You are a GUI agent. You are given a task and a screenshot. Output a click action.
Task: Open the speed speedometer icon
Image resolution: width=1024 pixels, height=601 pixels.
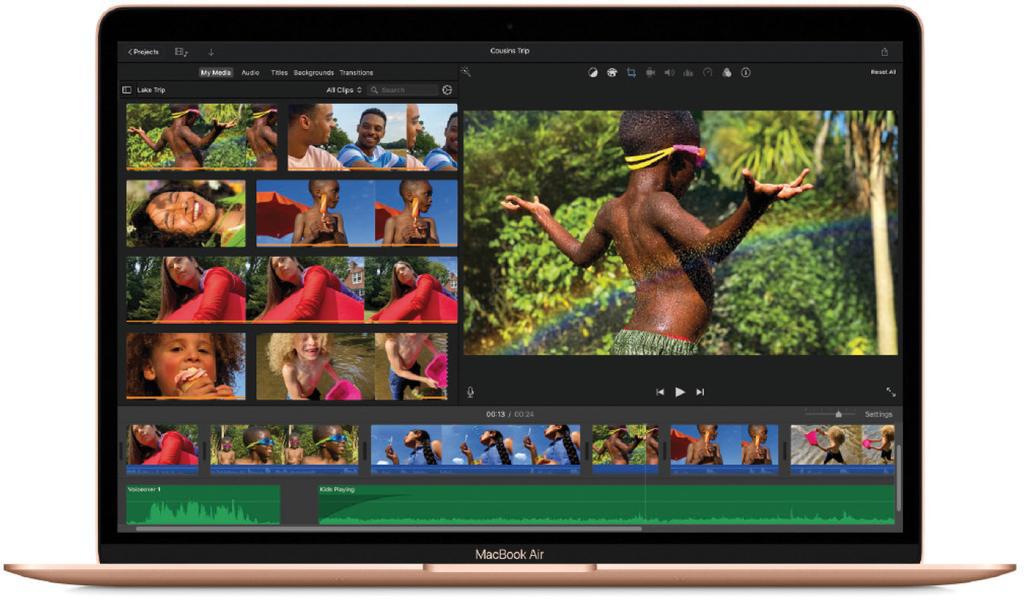(707, 73)
